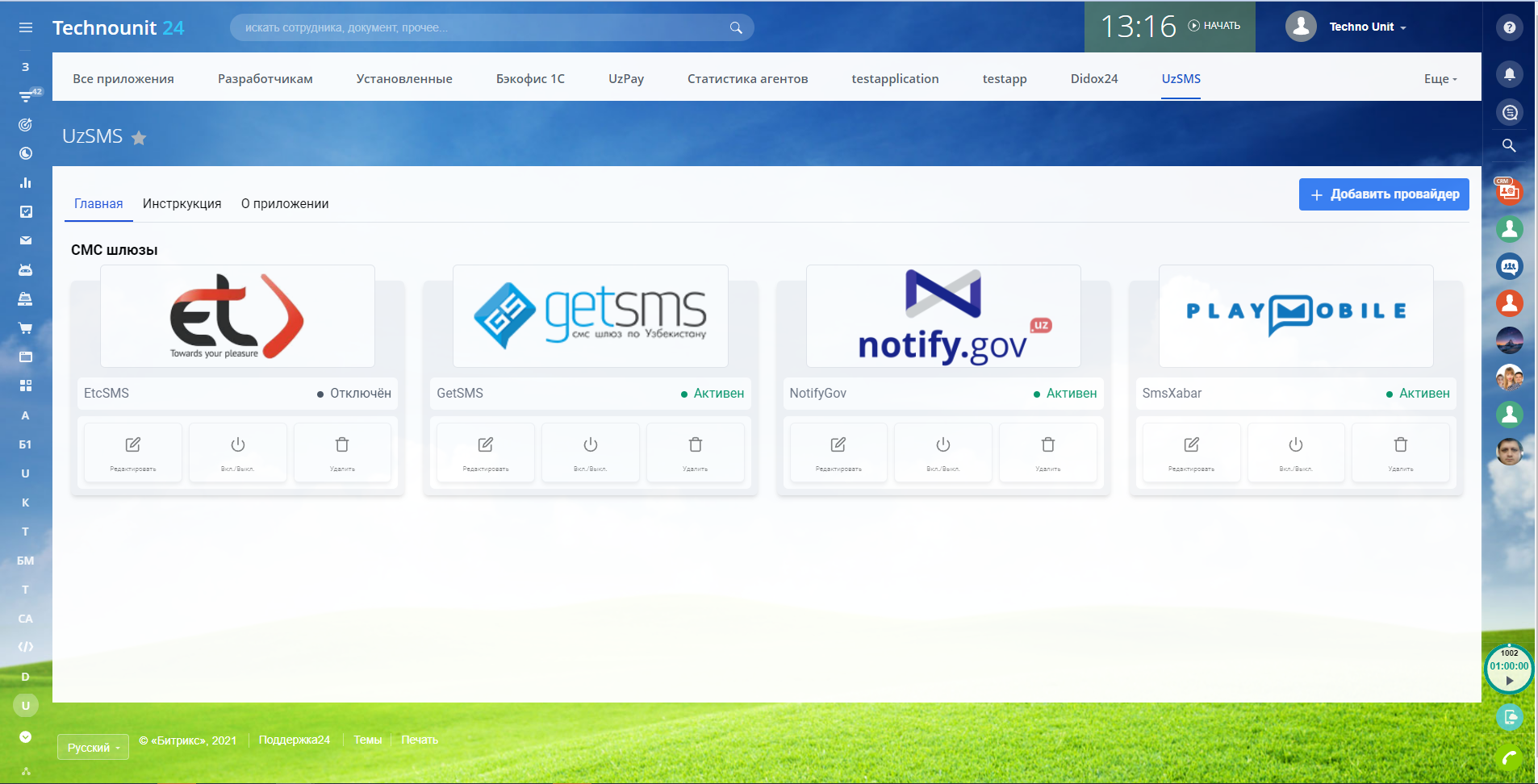This screenshot has width=1538, height=784.
Task: Click the notify.gov logo thumbnail
Action: coord(943,316)
